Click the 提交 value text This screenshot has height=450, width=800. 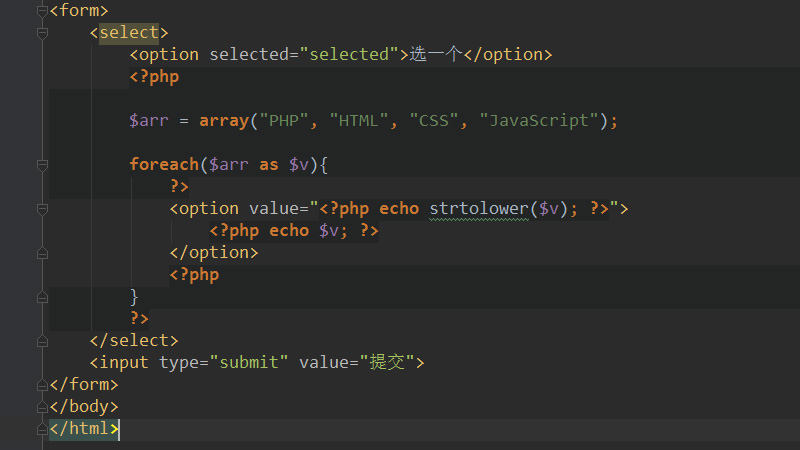click(x=386, y=362)
